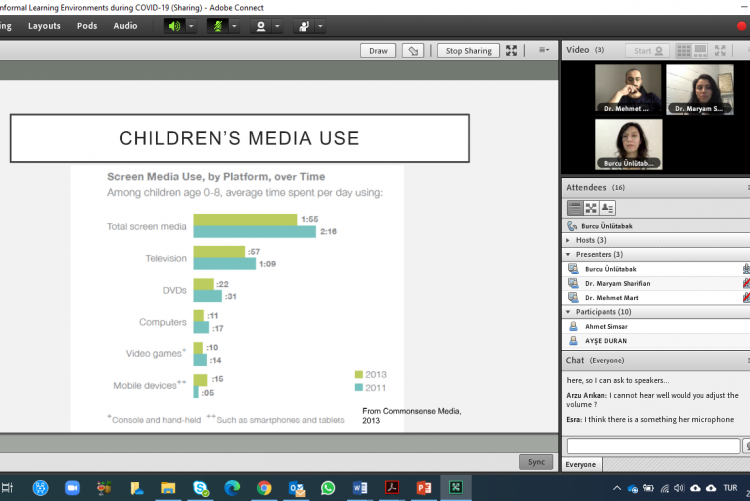
Task: Collapse the Presenters (3) group
Action: pyautogui.click(x=569, y=254)
